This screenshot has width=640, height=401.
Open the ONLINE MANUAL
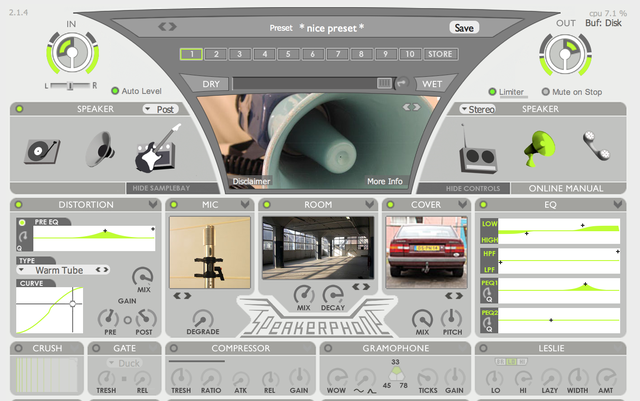566,188
